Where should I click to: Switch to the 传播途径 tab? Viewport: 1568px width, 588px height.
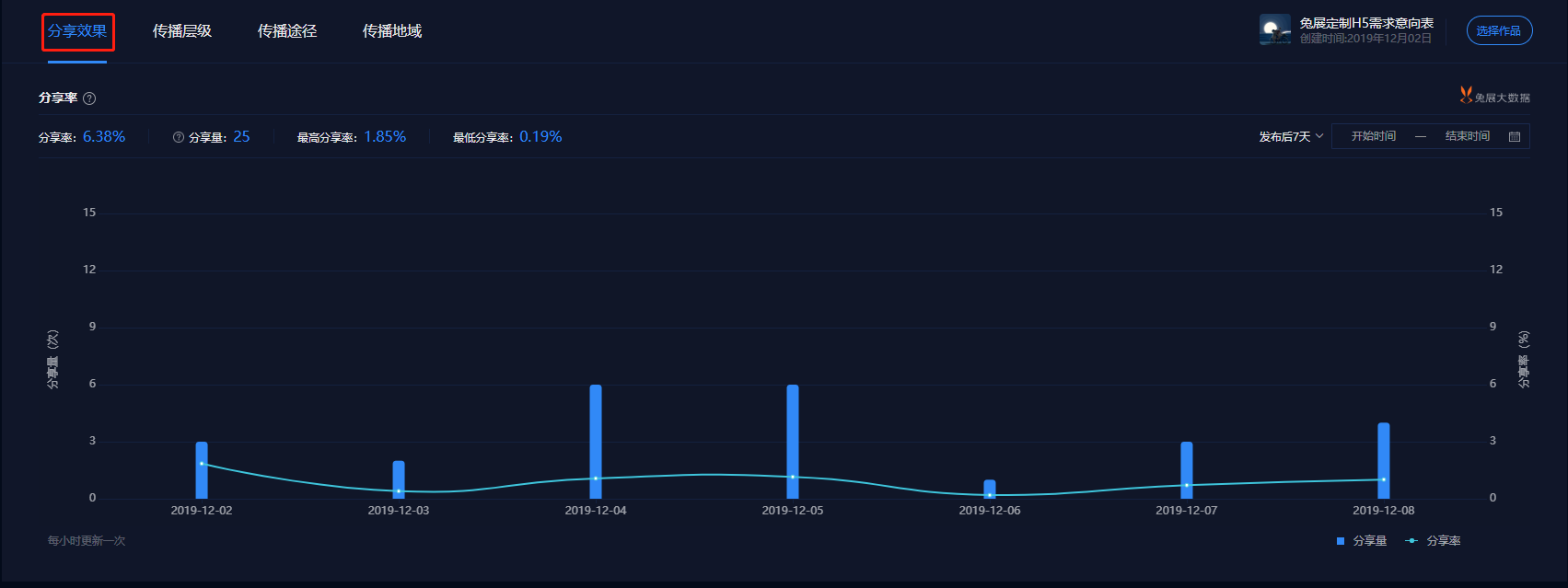(x=287, y=31)
